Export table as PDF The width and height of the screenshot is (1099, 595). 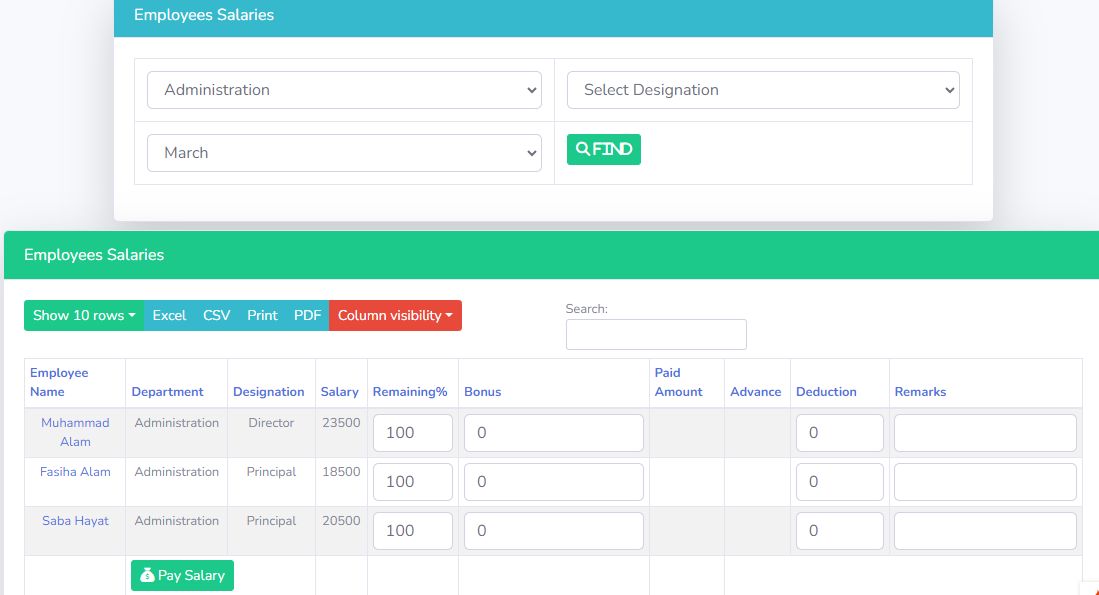[x=307, y=315]
